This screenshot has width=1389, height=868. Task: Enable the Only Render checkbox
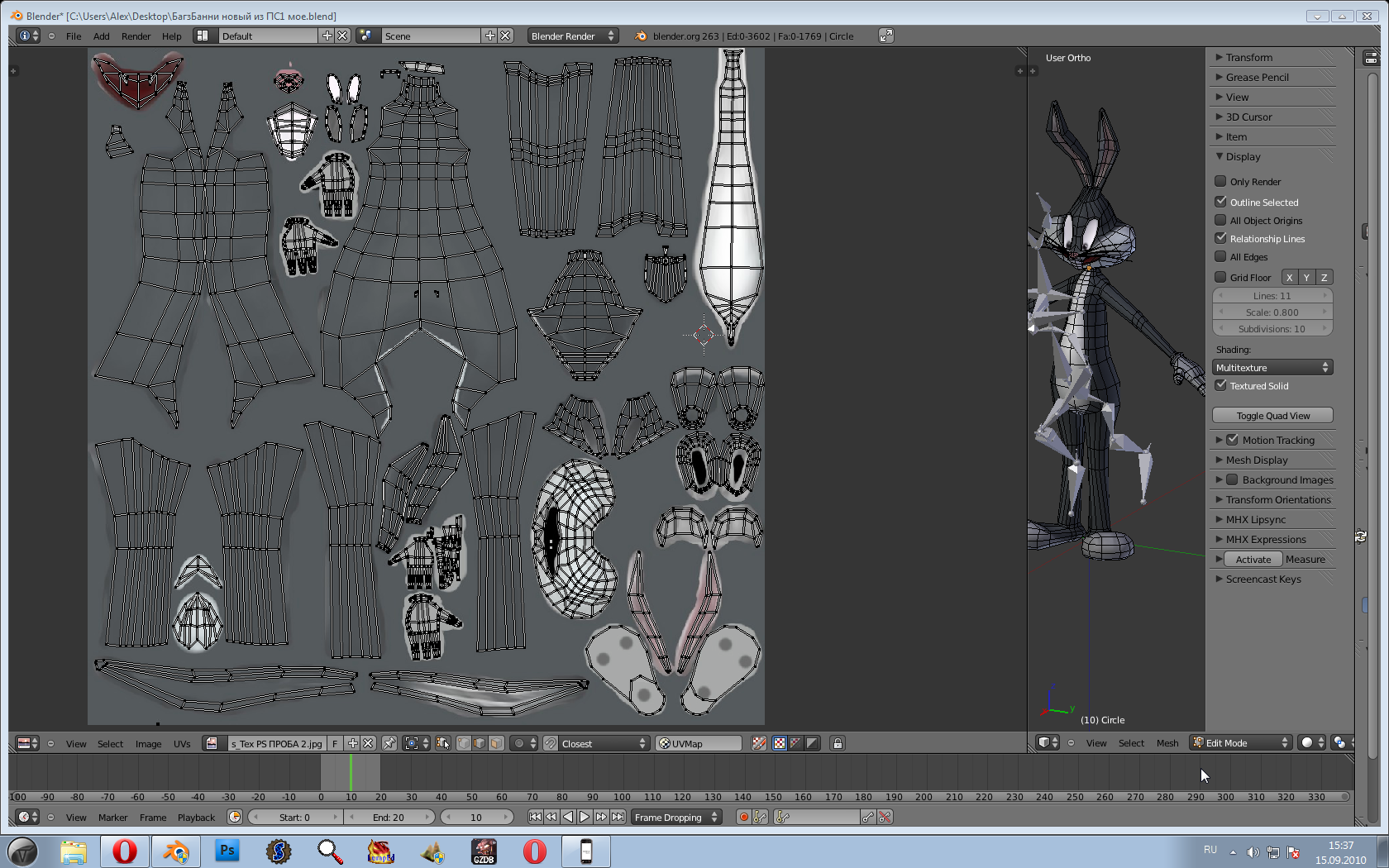coord(1220,181)
